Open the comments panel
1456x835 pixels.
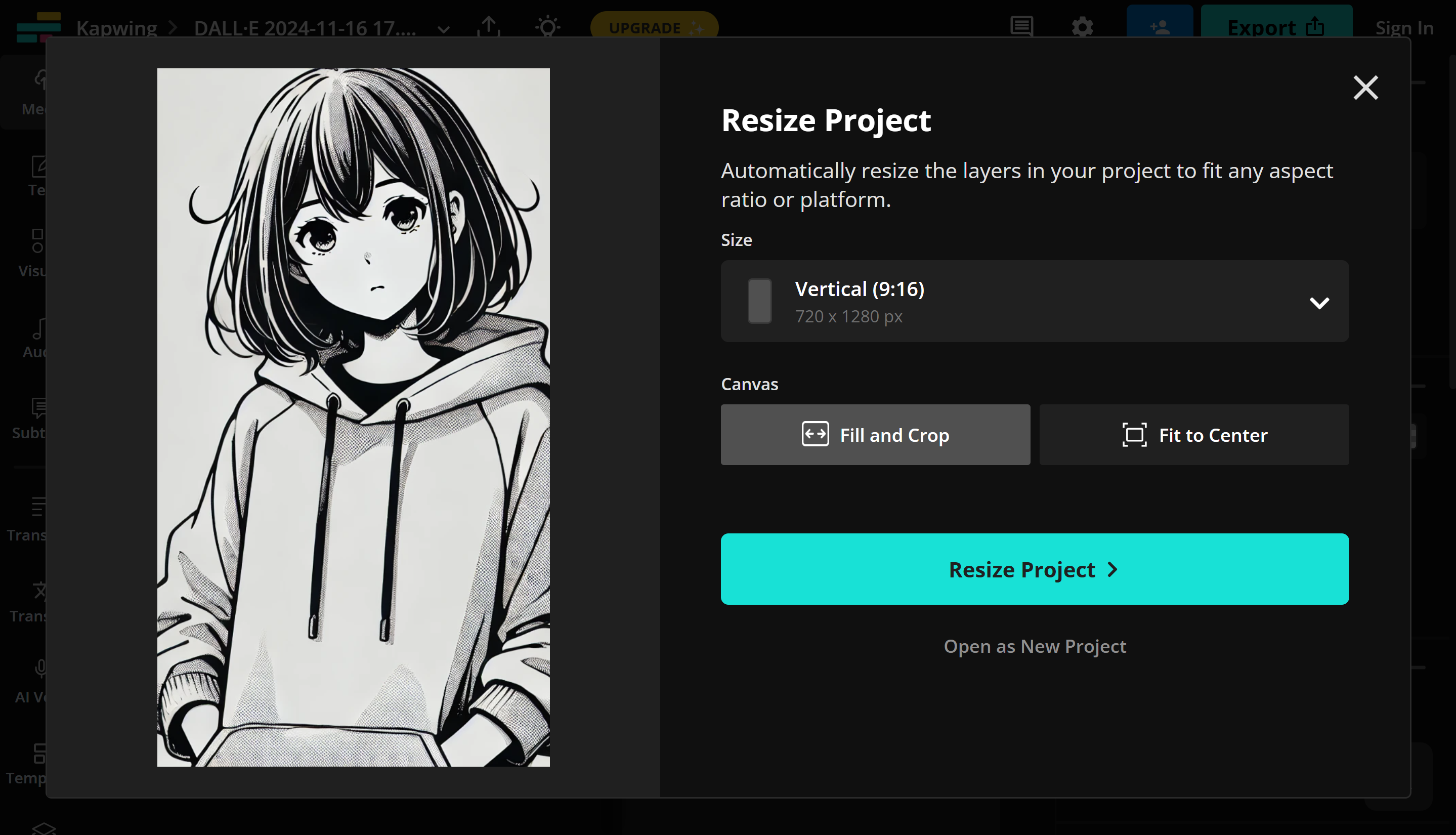pyautogui.click(x=1021, y=27)
